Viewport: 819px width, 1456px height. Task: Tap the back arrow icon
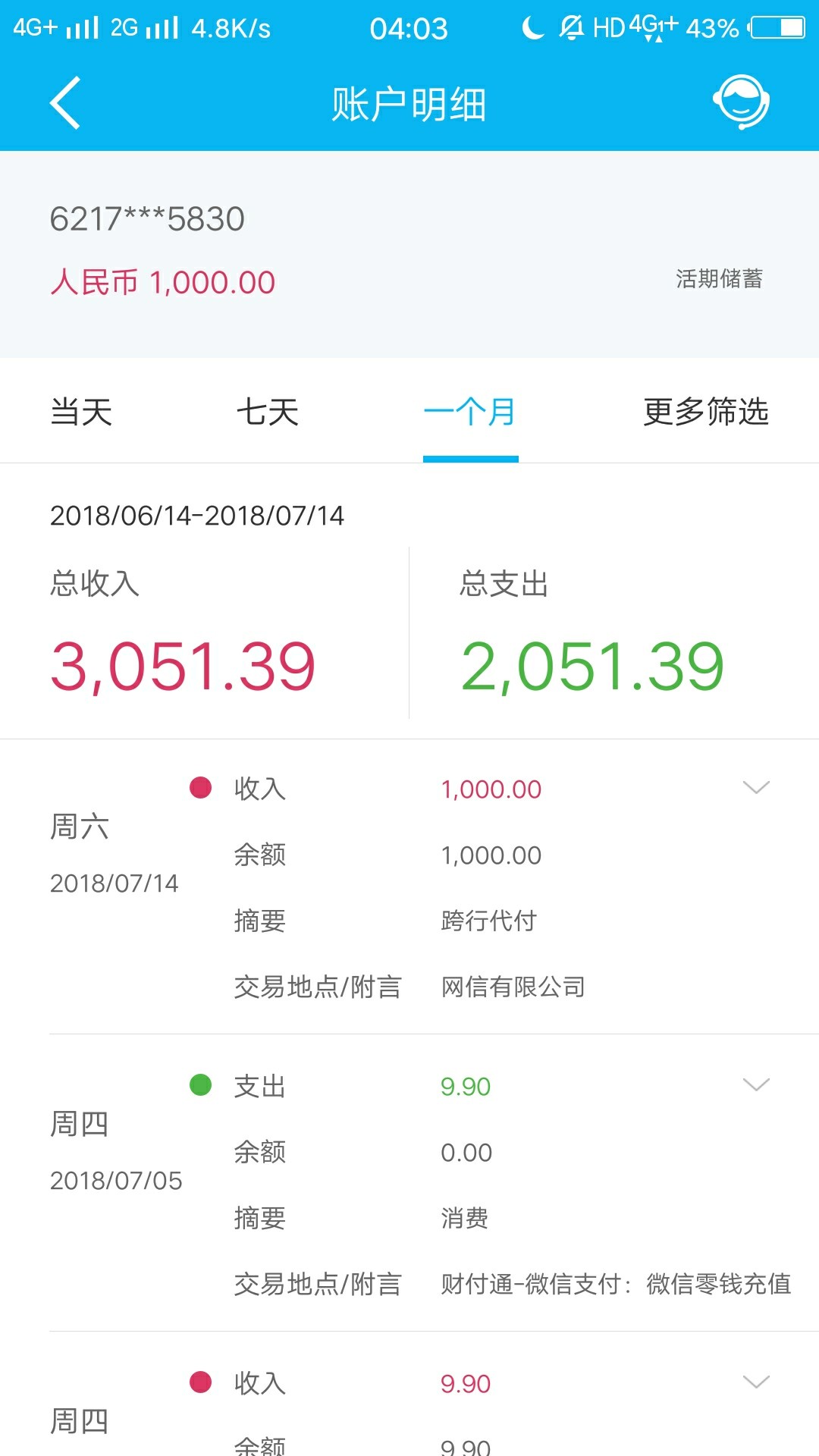pyautogui.click(x=65, y=103)
